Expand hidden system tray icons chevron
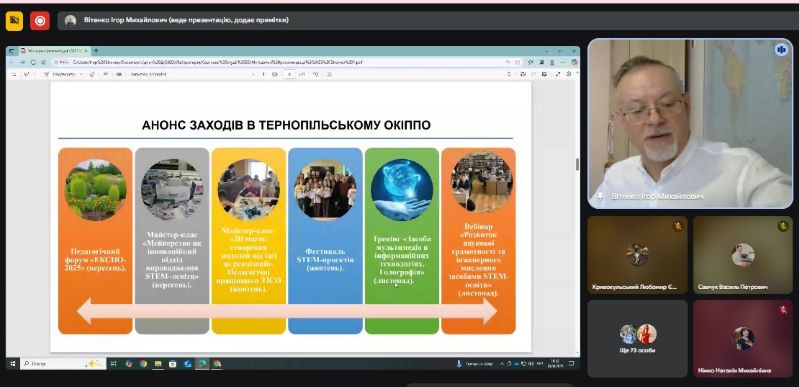Image resolution: width=799 pixels, height=387 pixels. [502, 364]
